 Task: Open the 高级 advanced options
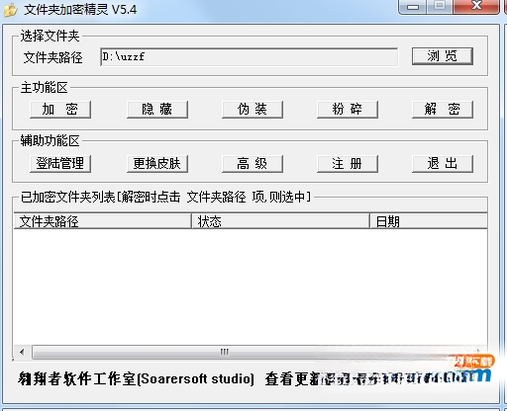[x=252, y=164]
